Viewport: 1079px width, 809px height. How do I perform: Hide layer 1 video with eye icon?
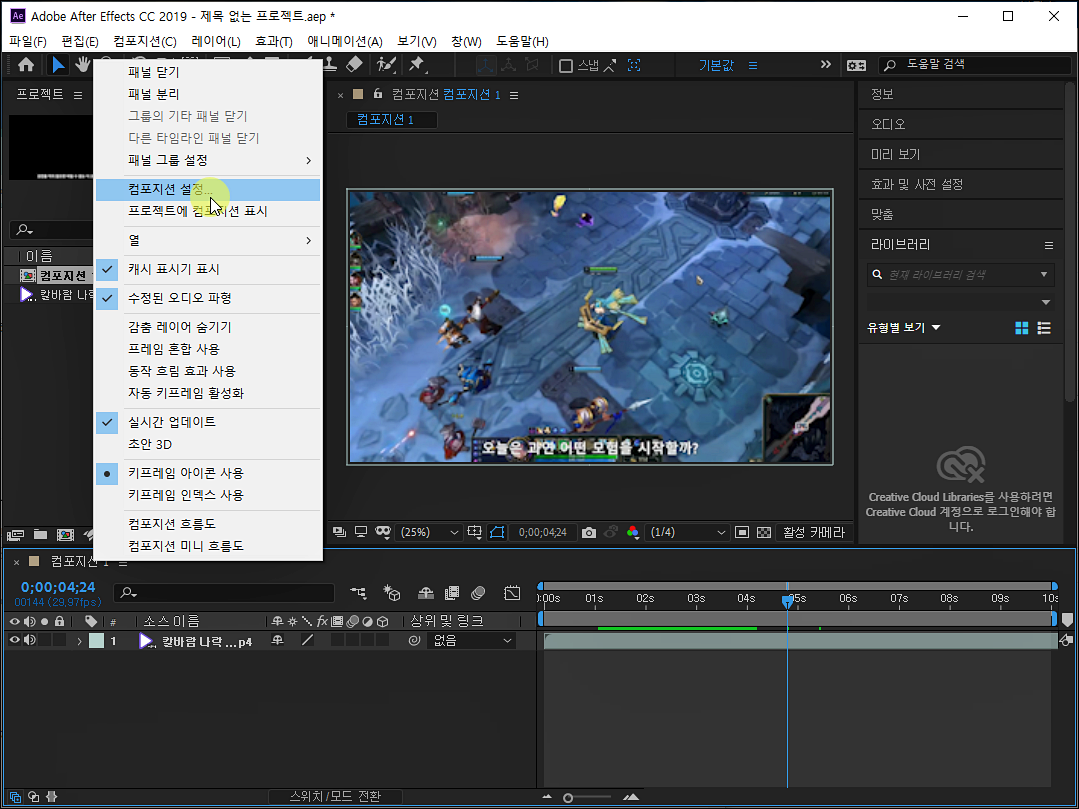pos(14,640)
